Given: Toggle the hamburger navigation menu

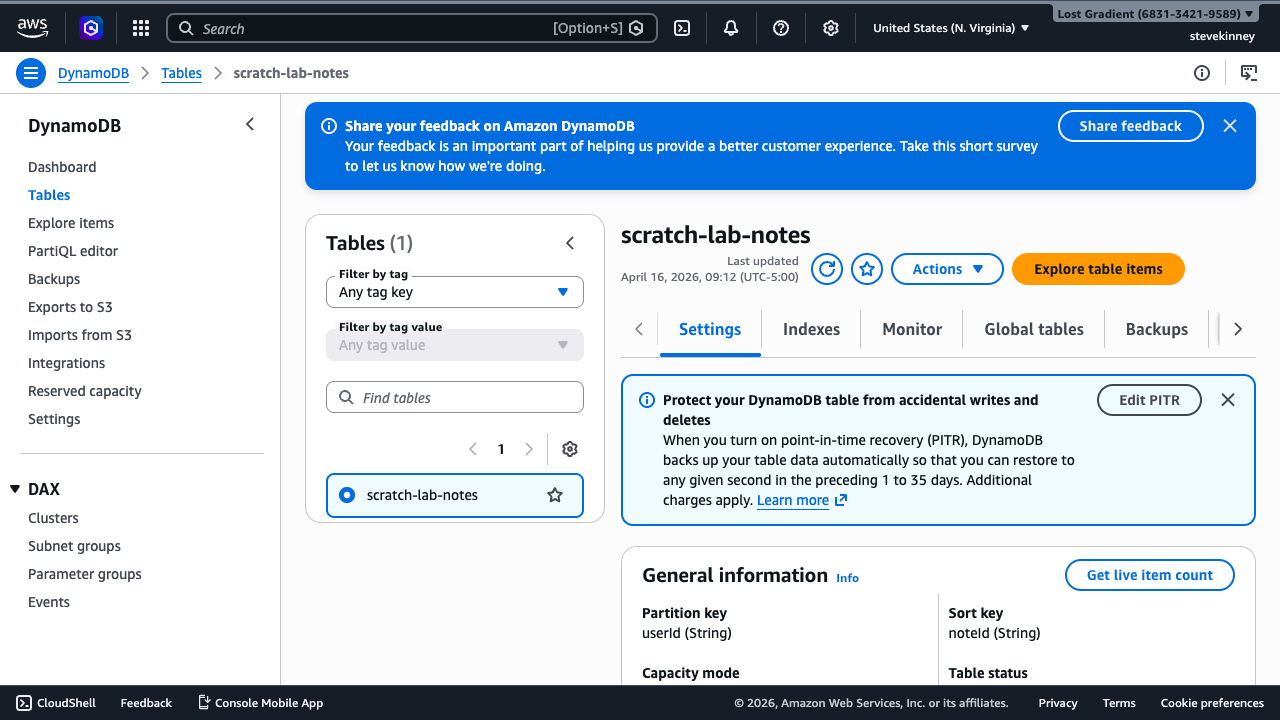Looking at the screenshot, I should pyautogui.click(x=31, y=73).
